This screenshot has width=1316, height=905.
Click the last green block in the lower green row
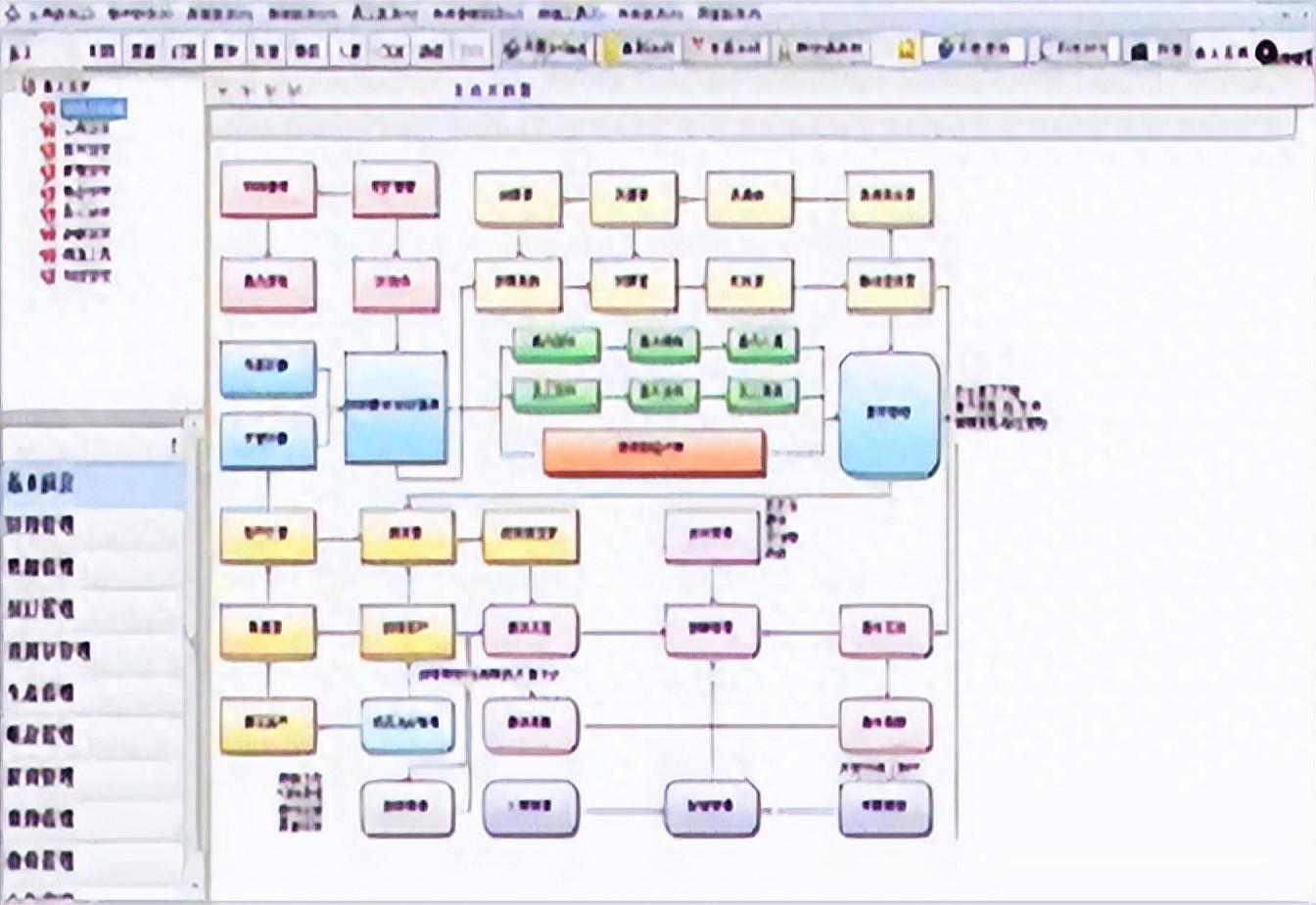(x=762, y=394)
